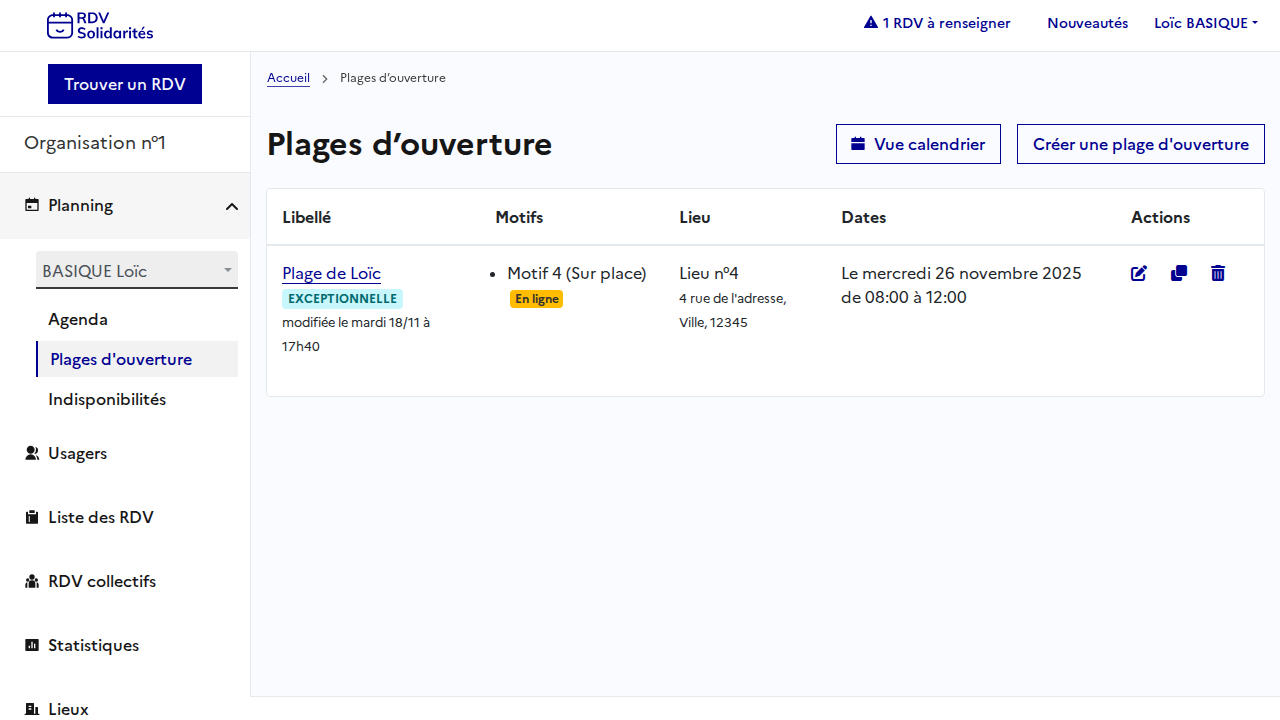Open Vue calendrier calendar view
This screenshot has height=720, width=1280.
918,144
